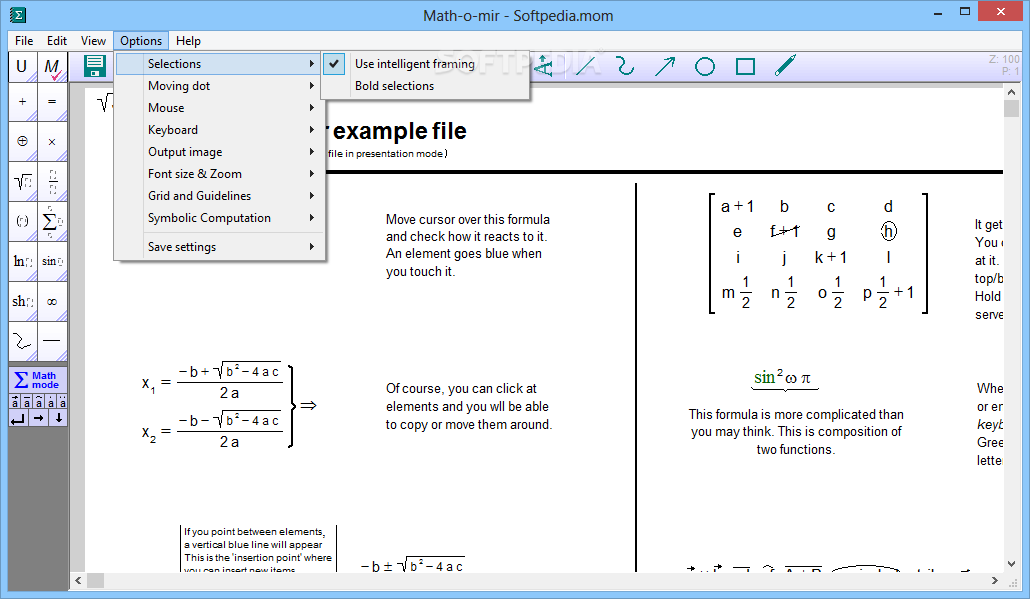Viewport: 1030px width, 599px height.
Task: Insert the infinity symbol from the keypad
Action: tap(52, 301)
